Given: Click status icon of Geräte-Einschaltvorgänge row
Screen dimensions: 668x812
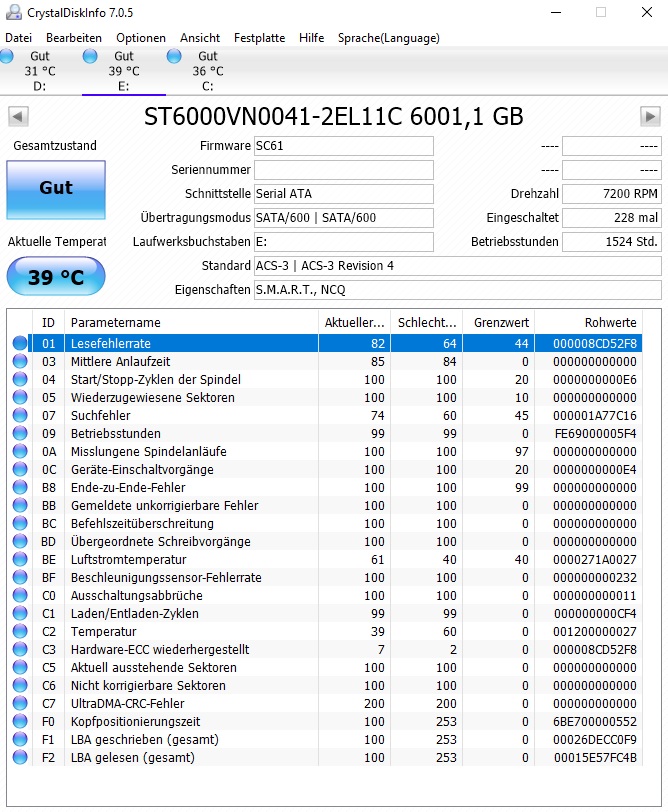Looking at the screenshot, I should tap(20, 470).
